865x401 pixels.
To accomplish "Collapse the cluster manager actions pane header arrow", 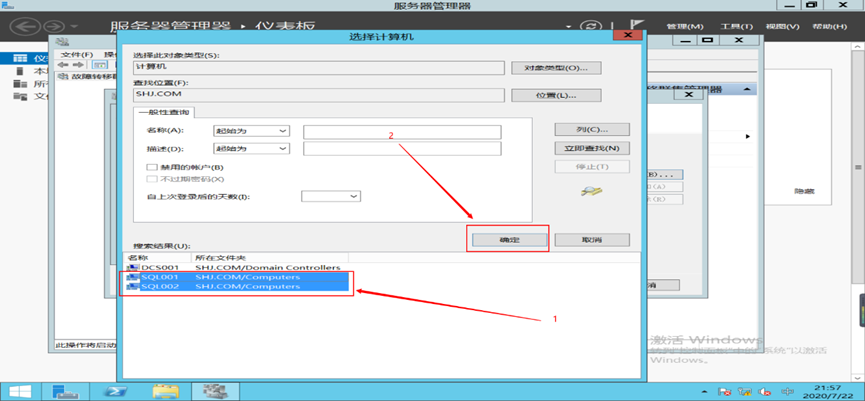I will (x=746, y=89).
